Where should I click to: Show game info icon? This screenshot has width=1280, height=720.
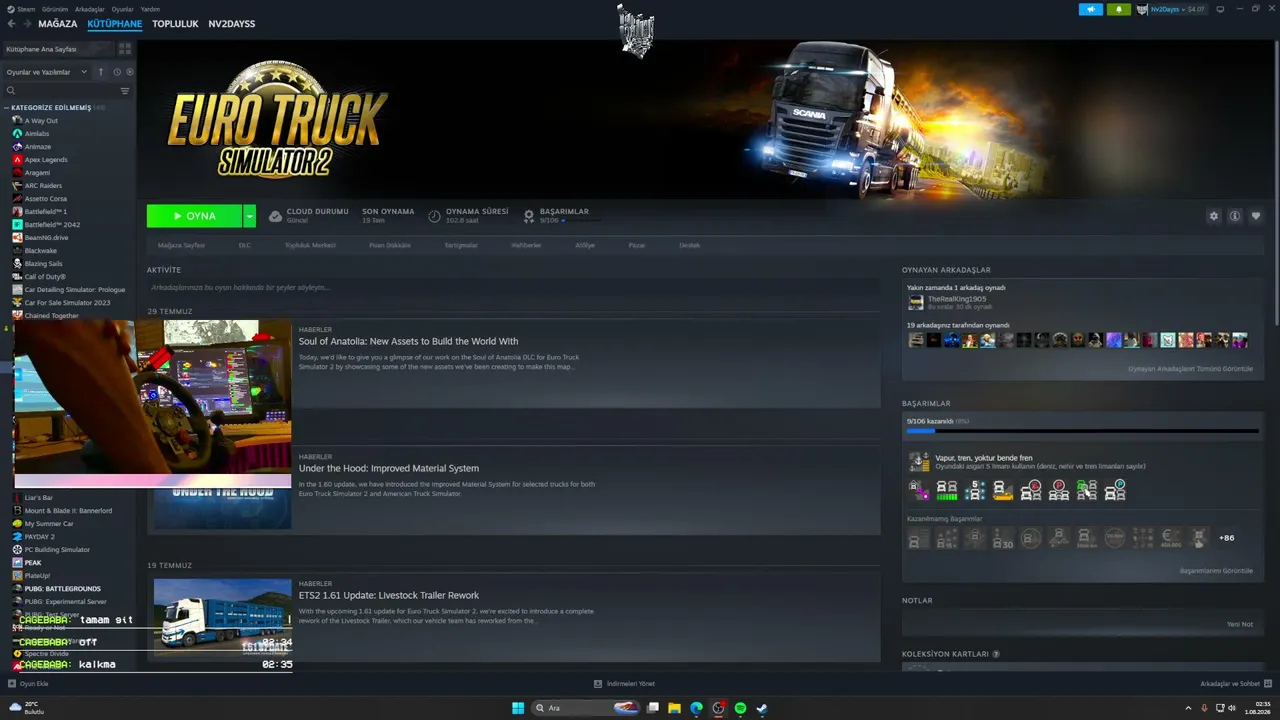pos(1235,216)
